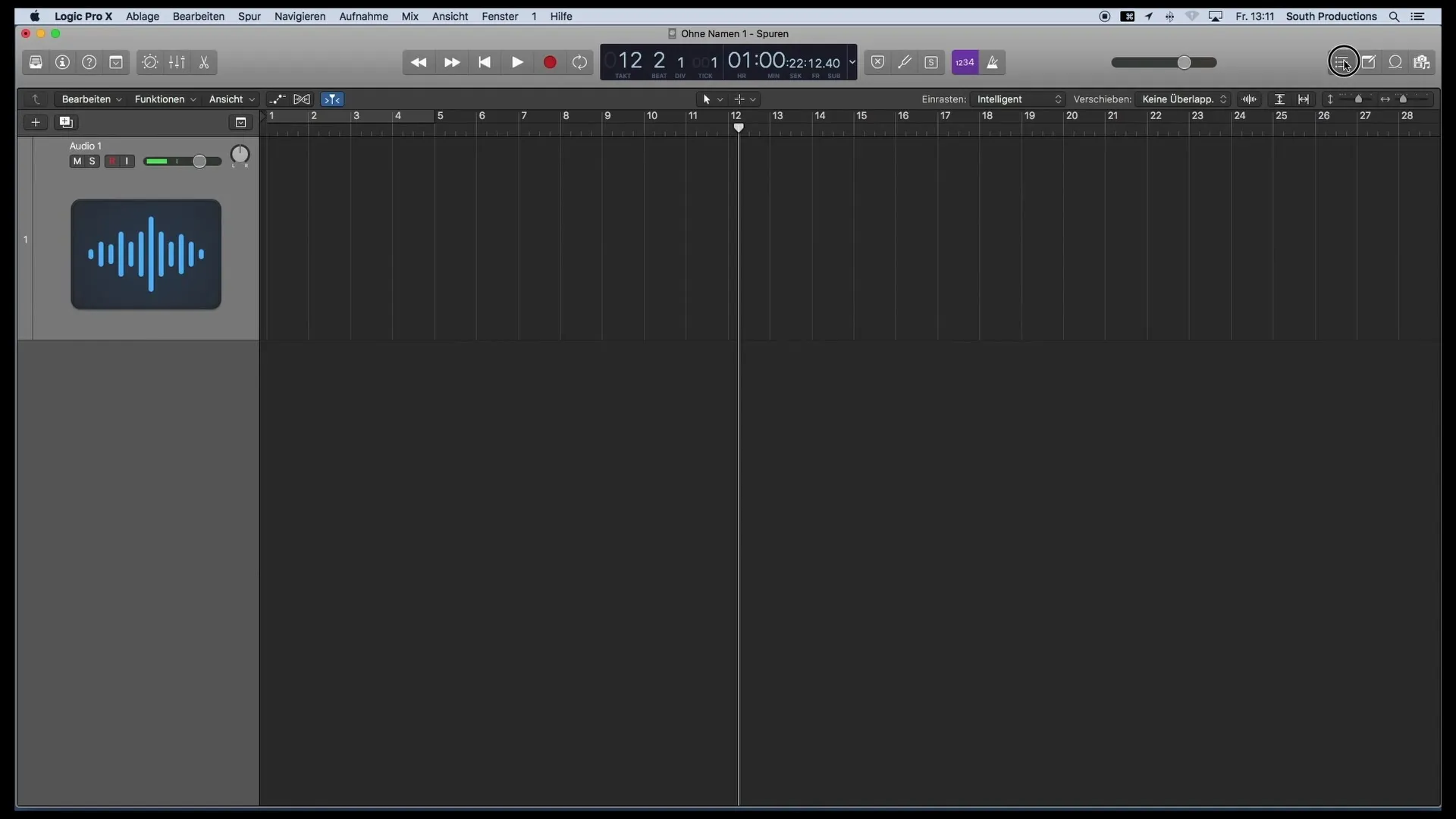This screenshot has height=819, width=1456.
Task: Click the playhead marker at bar 12
Action: click(739, 127)
